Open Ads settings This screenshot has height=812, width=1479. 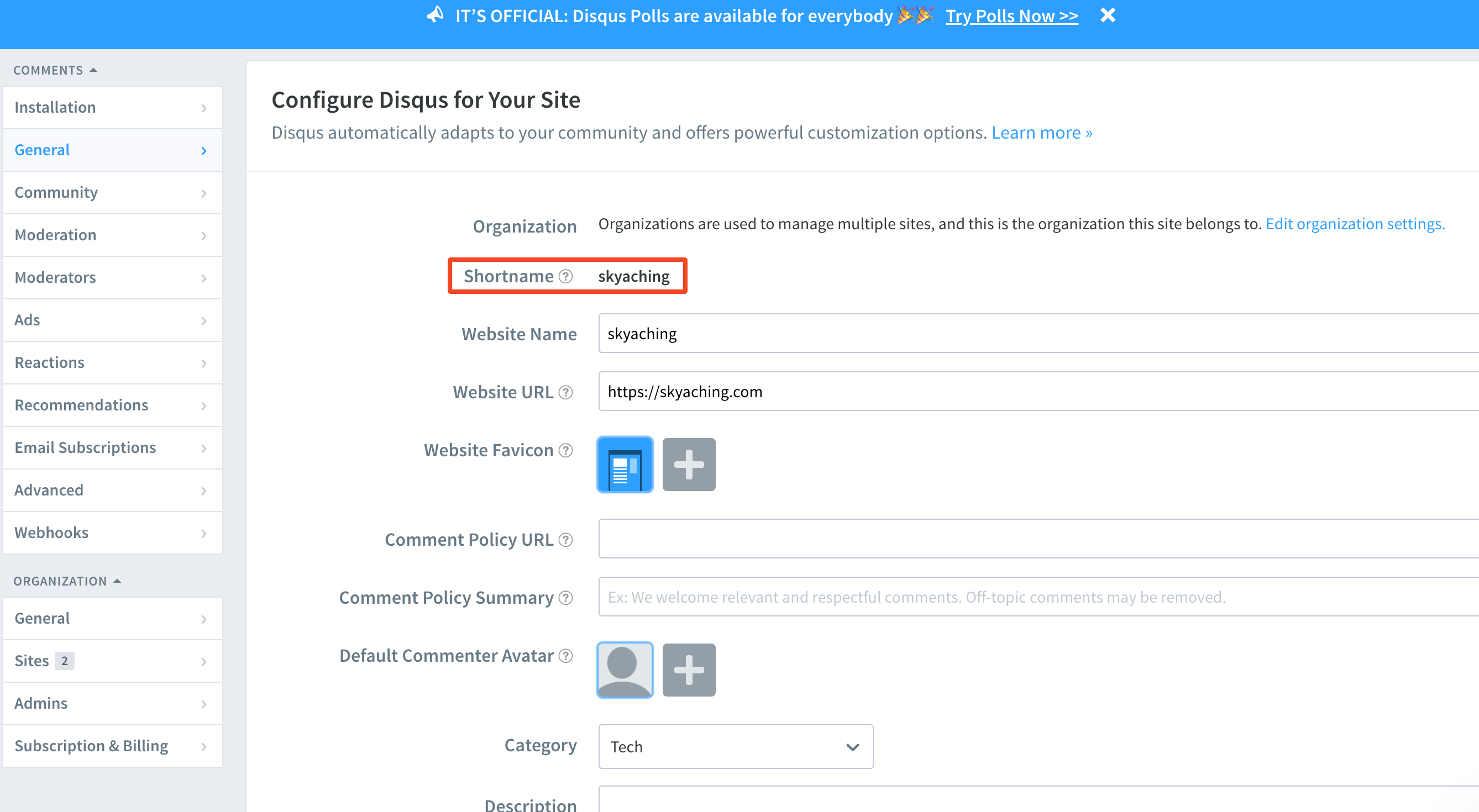pyautogui.click(x=113, y=320)
